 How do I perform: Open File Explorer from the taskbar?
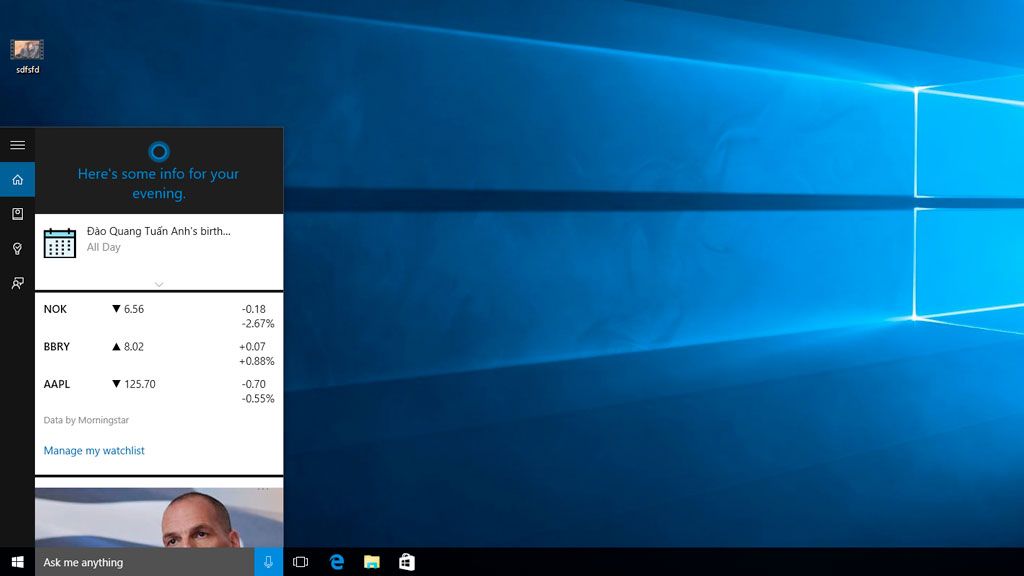tap(372, 562)
